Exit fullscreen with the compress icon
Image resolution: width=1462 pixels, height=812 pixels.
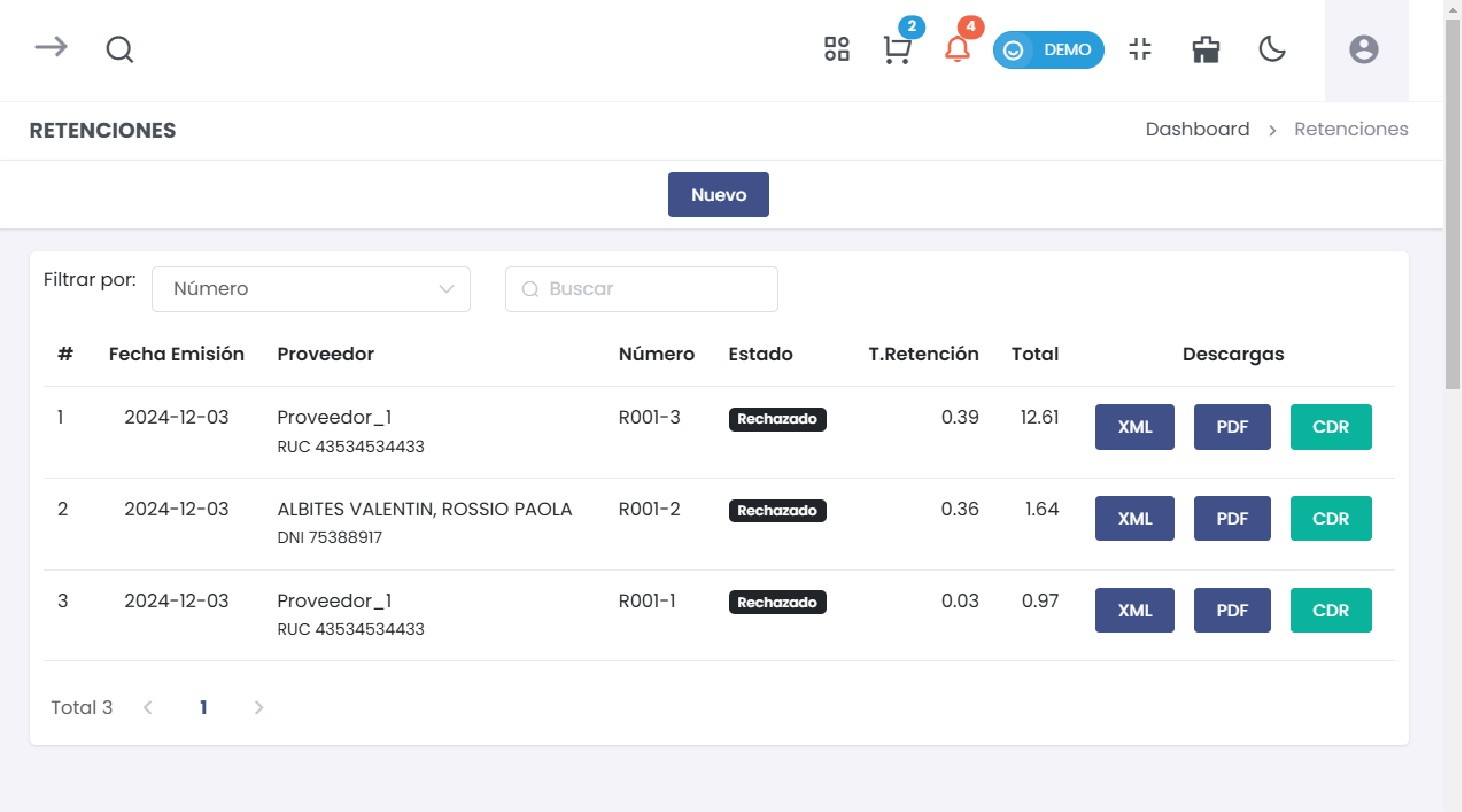click(1140, 49)
